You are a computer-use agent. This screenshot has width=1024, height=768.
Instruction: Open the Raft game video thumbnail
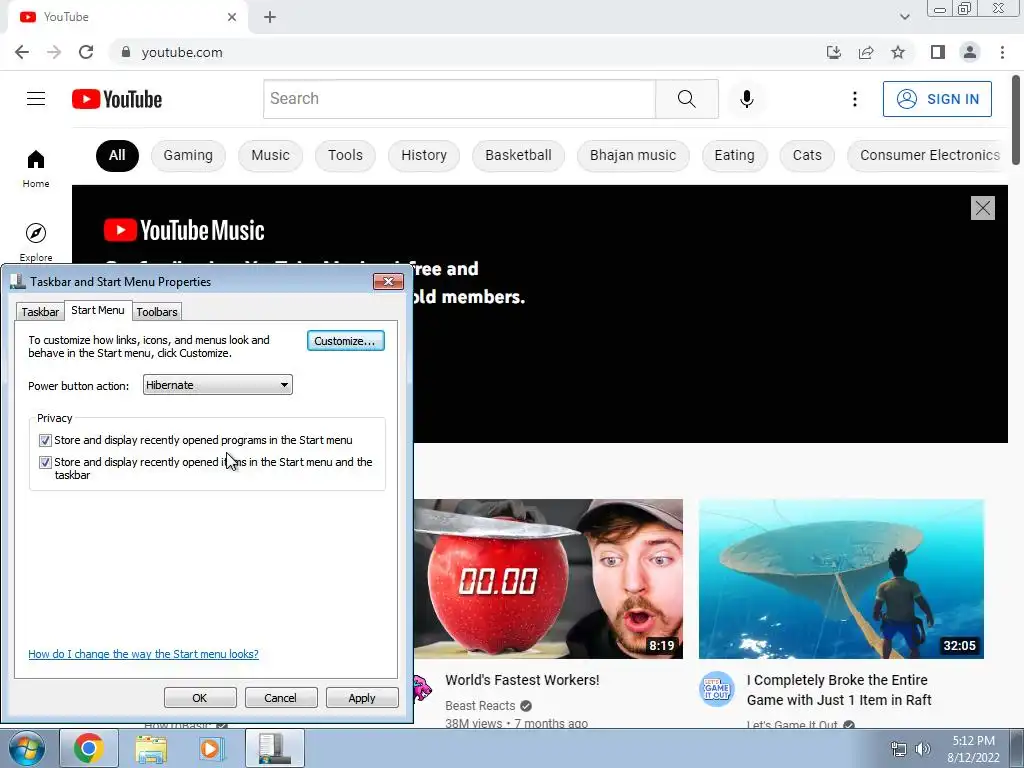[841, 579]
